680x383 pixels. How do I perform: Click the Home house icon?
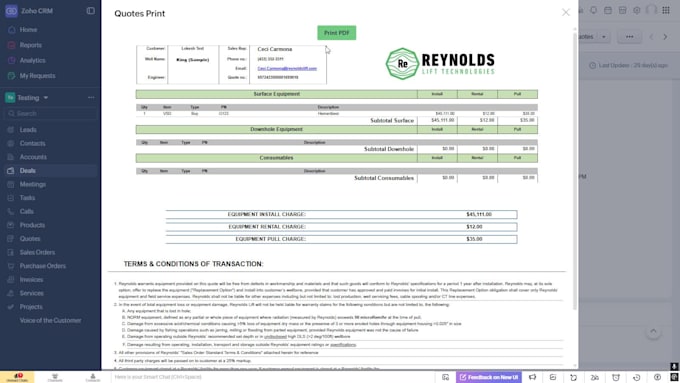[12, 30]
